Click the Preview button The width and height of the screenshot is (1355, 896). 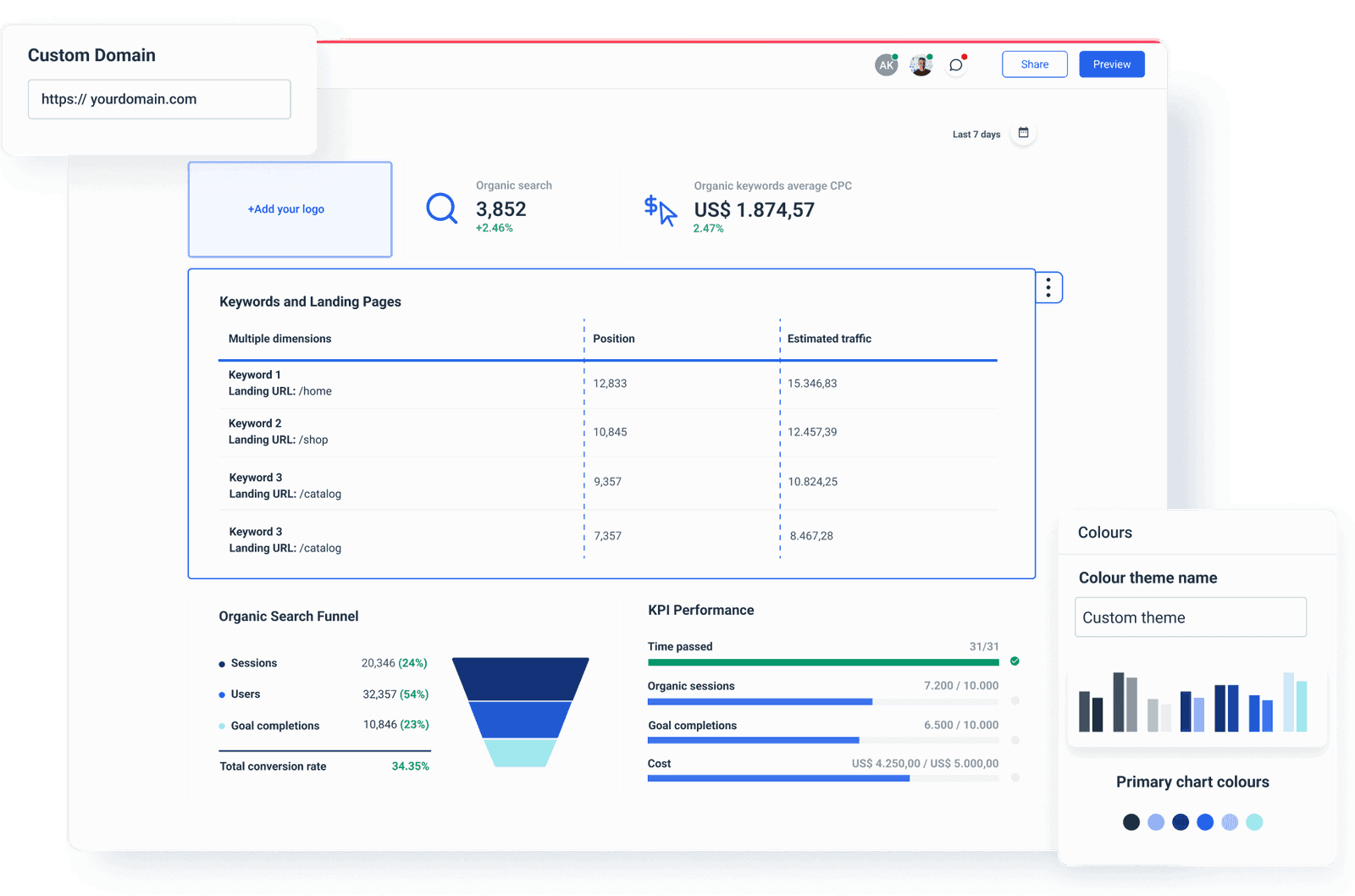click(x=1111, y=64)
